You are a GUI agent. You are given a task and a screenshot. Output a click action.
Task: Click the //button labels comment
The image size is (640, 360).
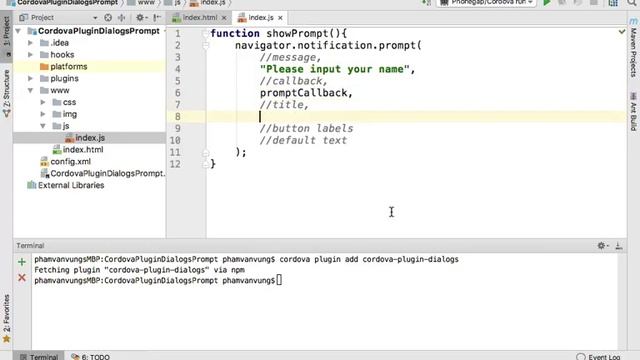click(x=306, y=129)
